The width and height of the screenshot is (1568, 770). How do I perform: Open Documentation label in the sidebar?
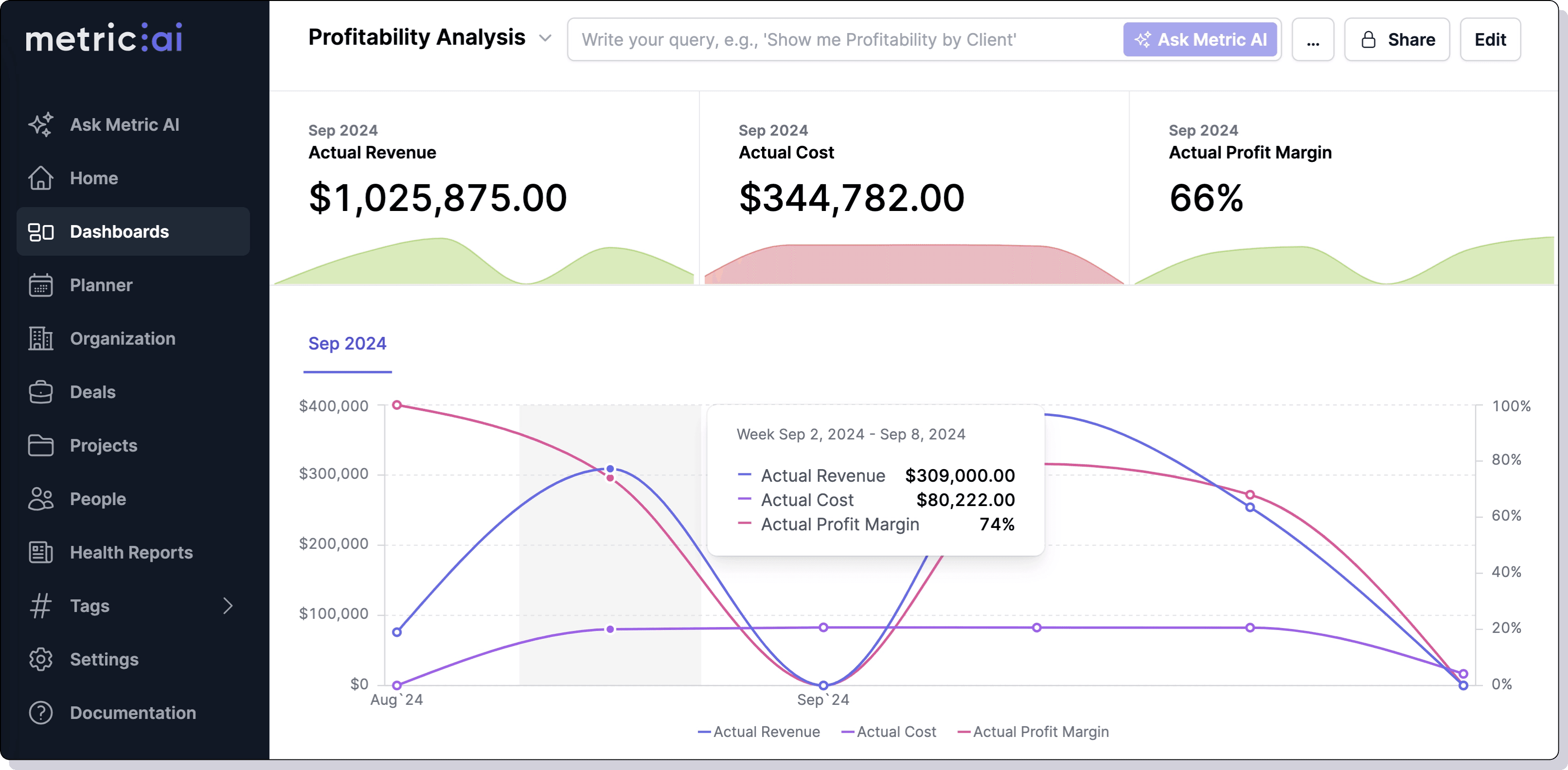[x=133, y=713]
